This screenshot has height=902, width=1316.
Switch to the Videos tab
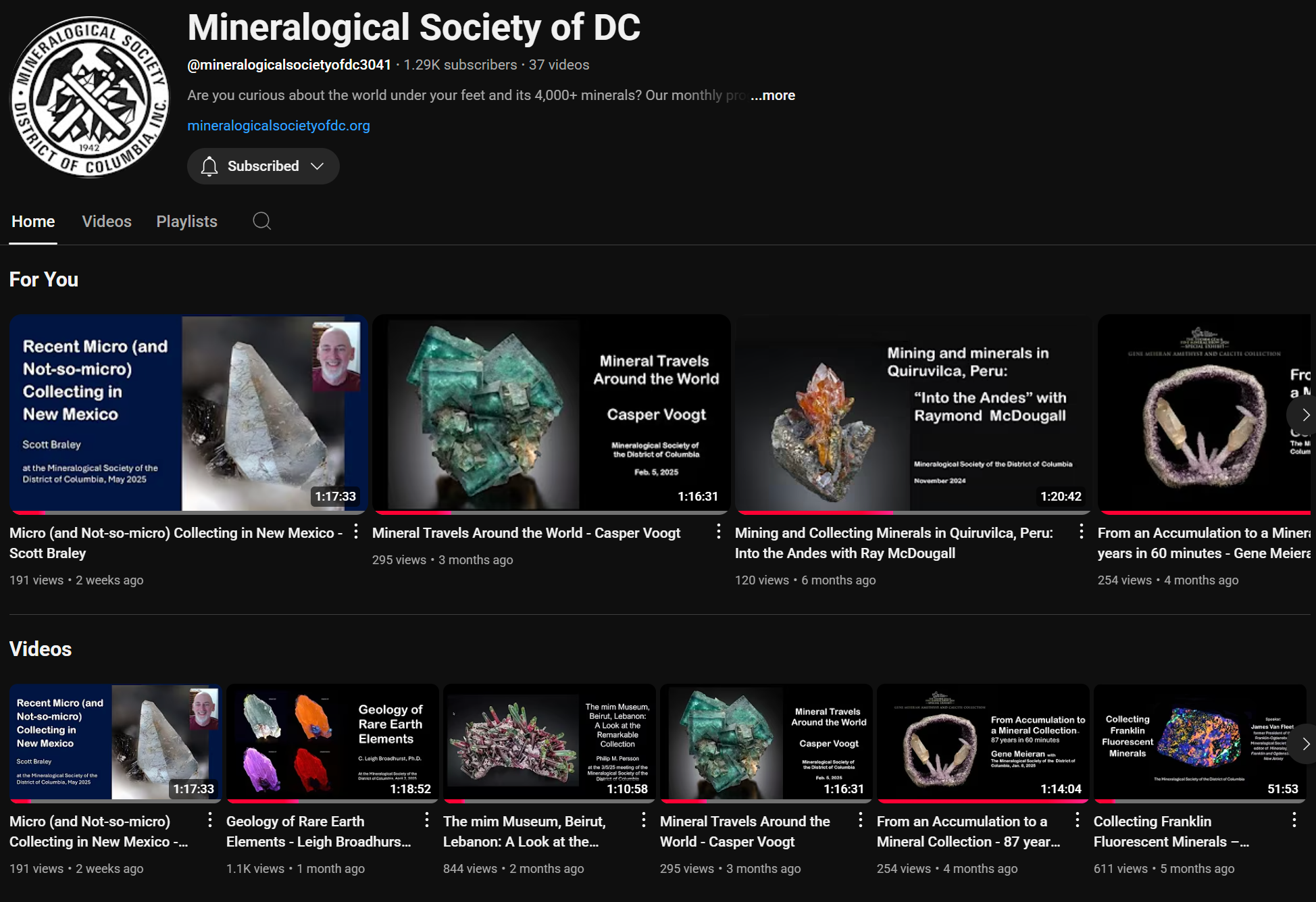pos(107,222)
